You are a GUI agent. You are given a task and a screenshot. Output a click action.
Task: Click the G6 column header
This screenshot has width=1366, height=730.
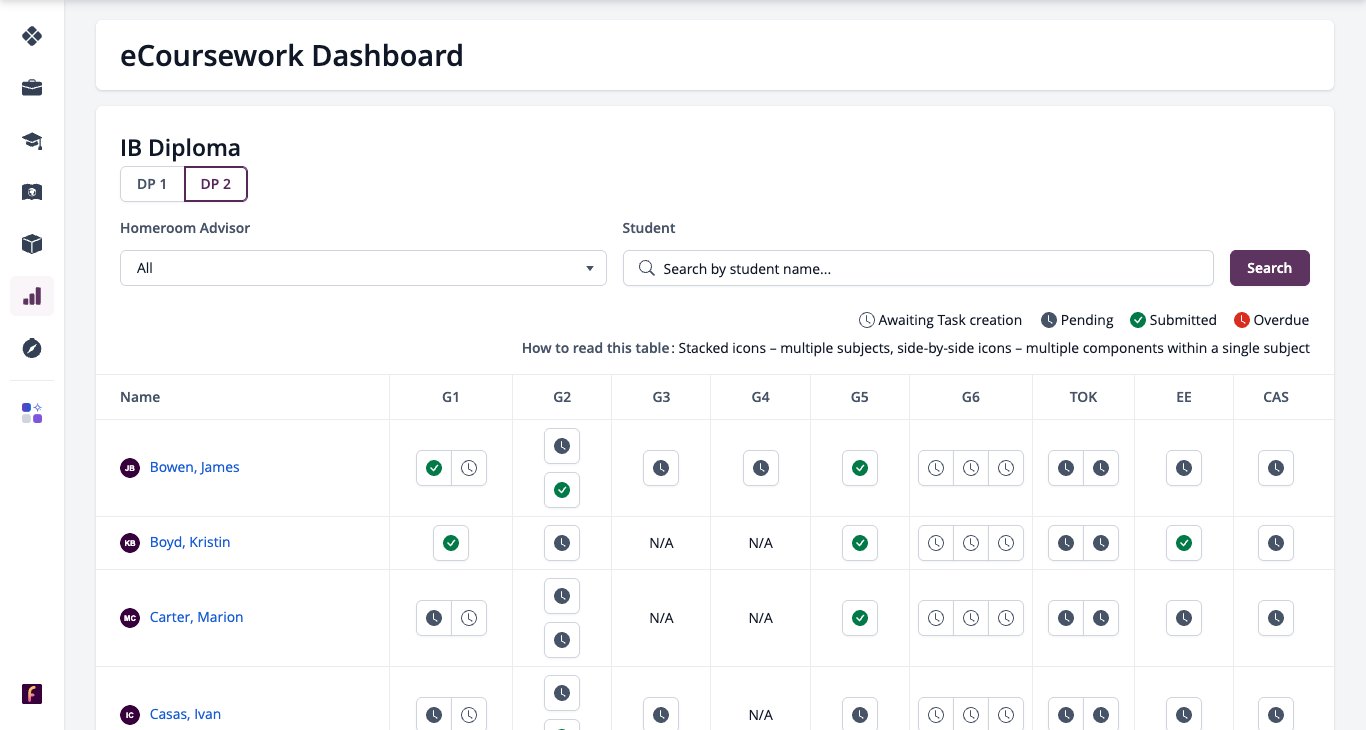tap(971, 397)
